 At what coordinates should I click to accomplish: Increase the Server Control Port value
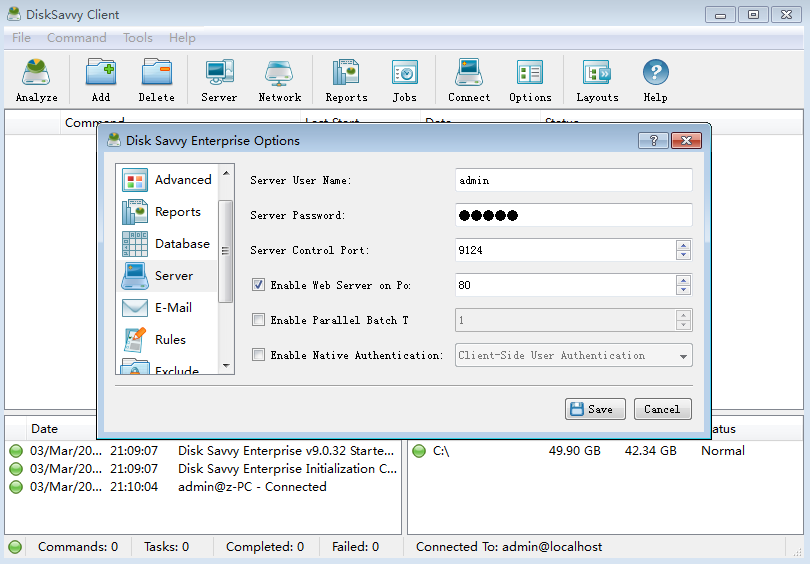click(x=683, y=245)
